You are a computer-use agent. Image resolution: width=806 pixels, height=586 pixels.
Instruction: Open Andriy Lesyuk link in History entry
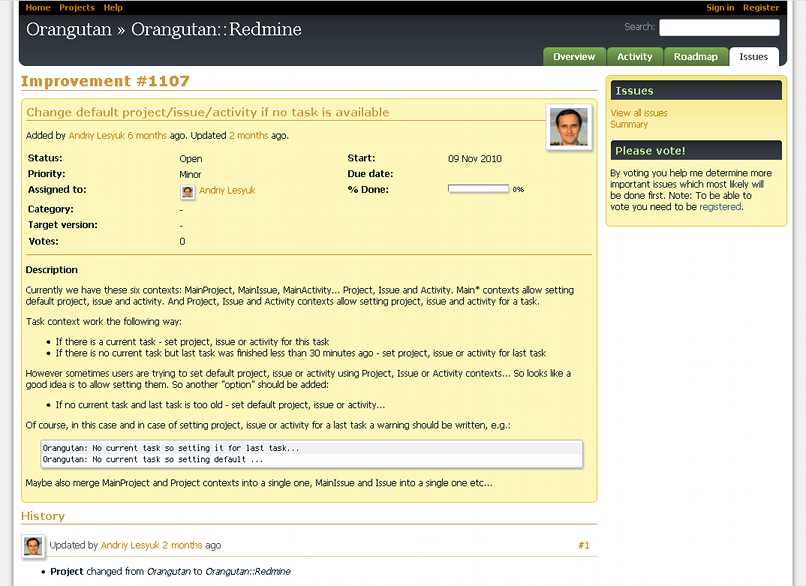pyautogui.click(x=130, y=545)
